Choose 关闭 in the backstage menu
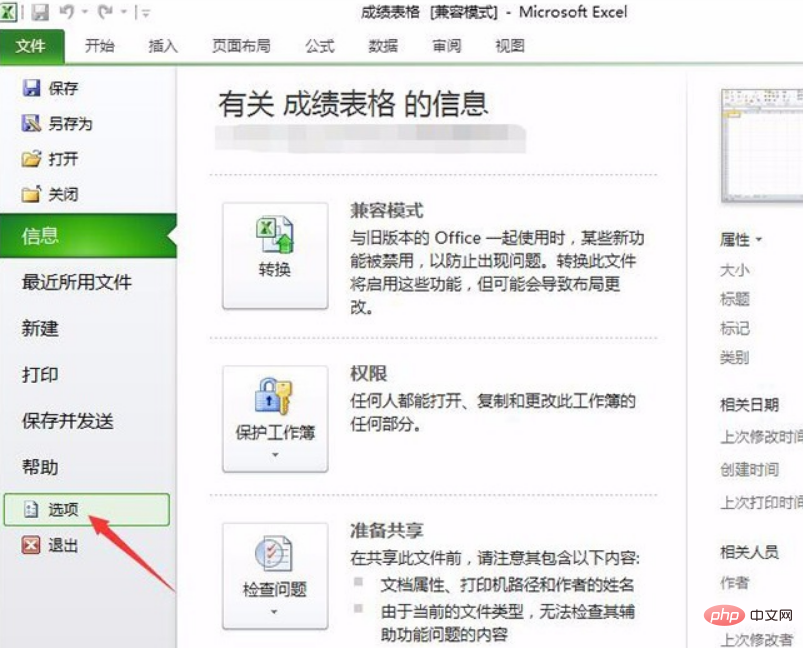This screenshot has height=648, width=803. point(64,194)
